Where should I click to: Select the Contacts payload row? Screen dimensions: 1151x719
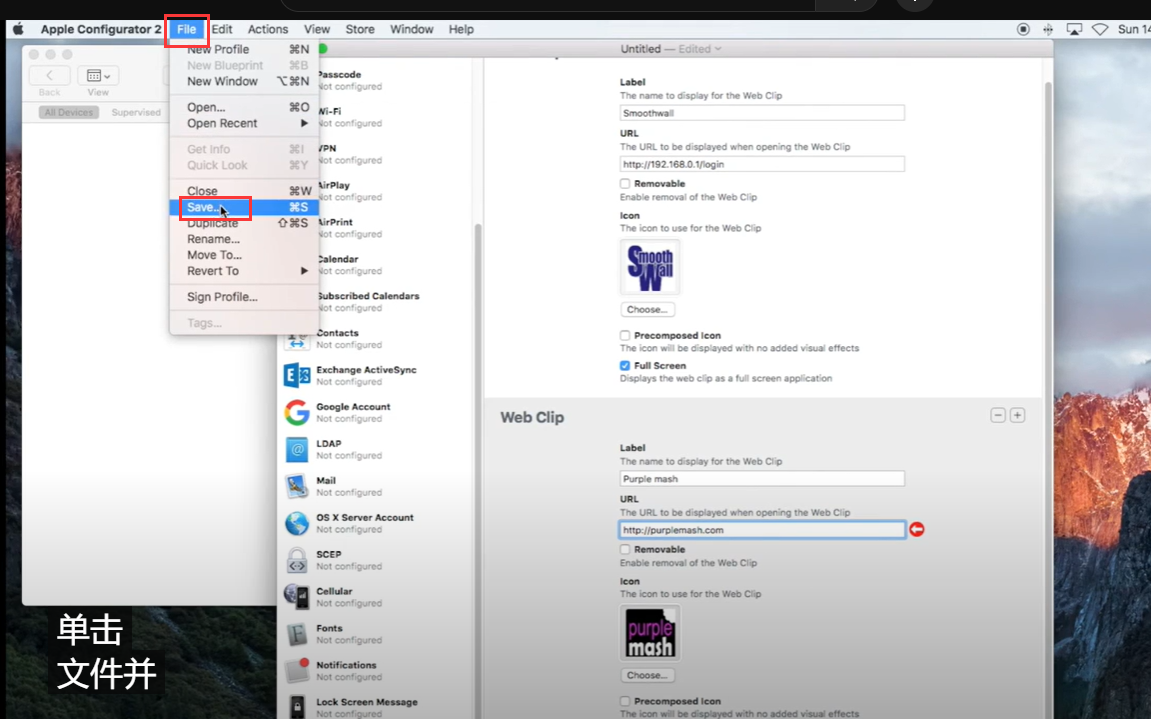coord(374,339)
